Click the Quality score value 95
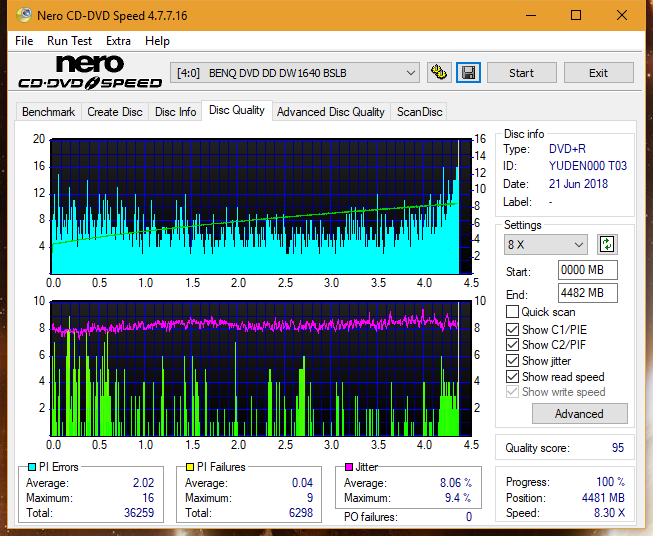This screenshot has width=653, height=536. click(618, 448)
